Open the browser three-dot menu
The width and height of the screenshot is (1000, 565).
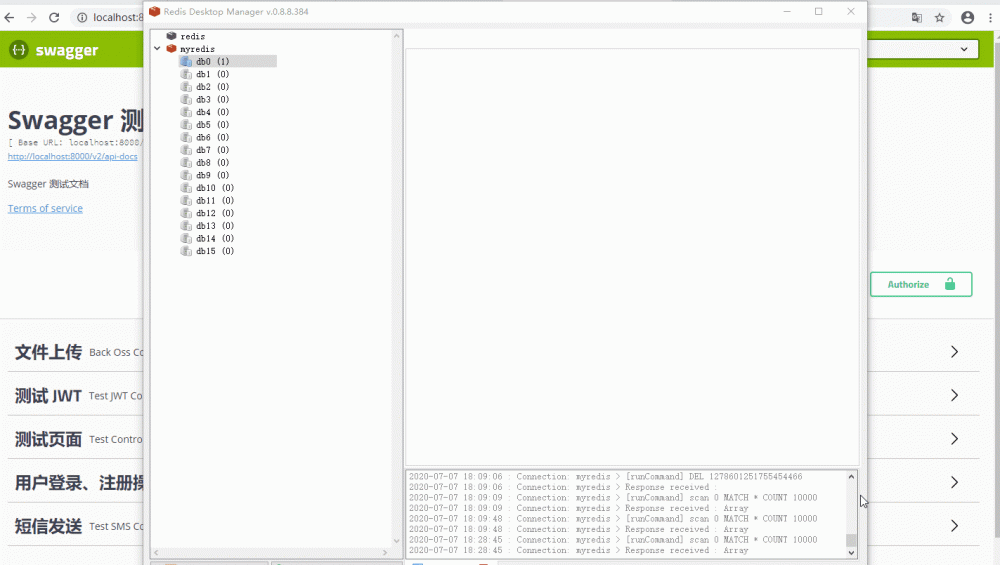click(x=990, y=17)
